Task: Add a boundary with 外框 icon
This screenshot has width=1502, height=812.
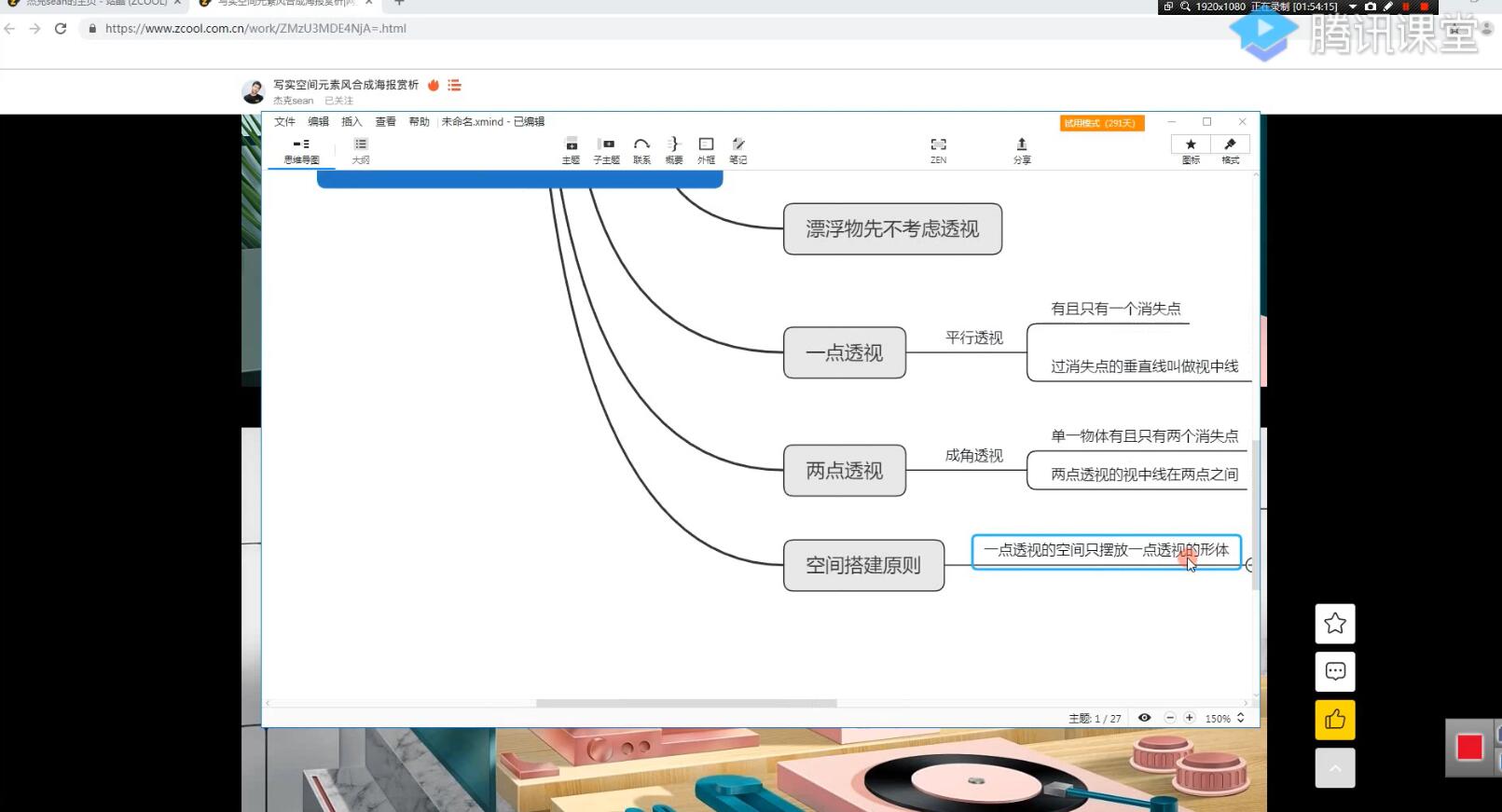Action: tap(706, 148)
